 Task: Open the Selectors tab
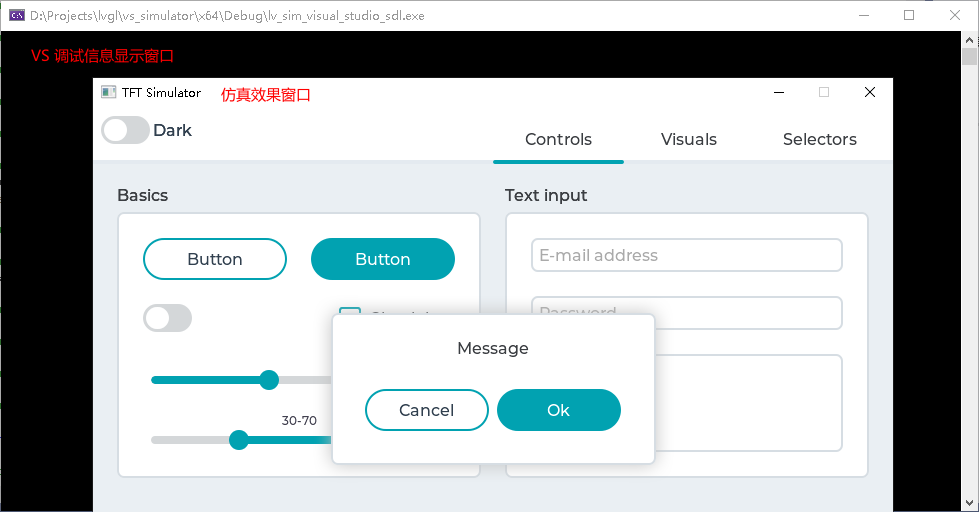click(819, 139)
